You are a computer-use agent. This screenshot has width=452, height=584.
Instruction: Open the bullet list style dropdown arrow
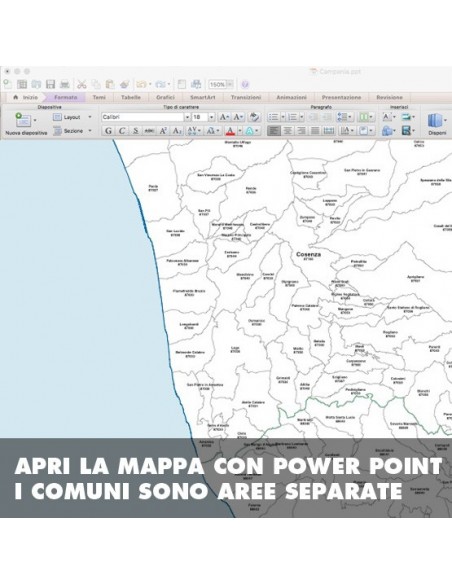click(x=283, y=117)
